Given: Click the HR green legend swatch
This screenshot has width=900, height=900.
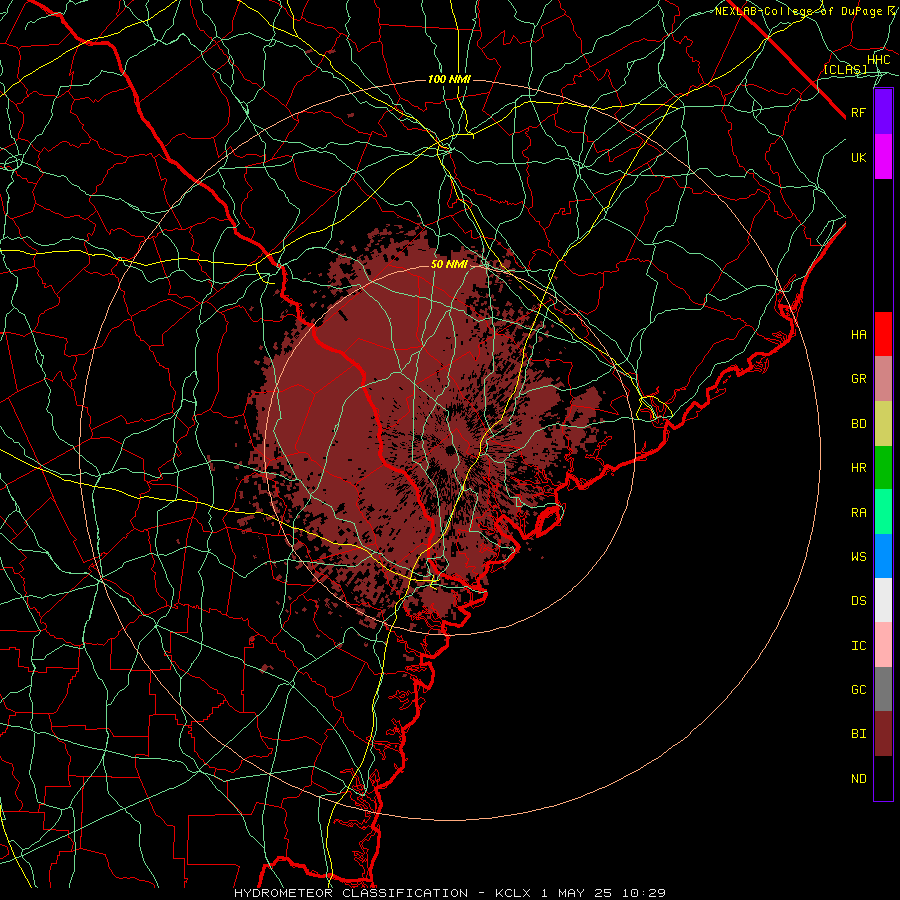Looking at the screenshot, I should click(x=883, y=468).
